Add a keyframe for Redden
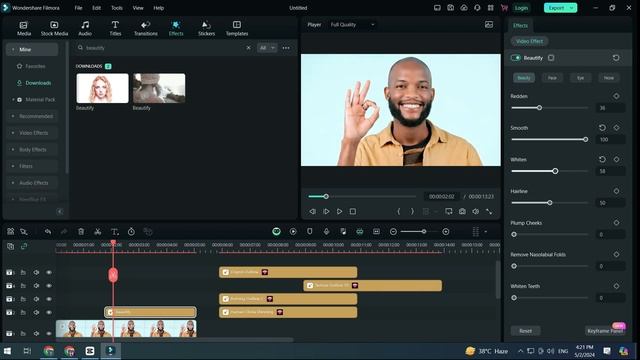Viewport: 640px width, 360px height. tap(616, 96)
